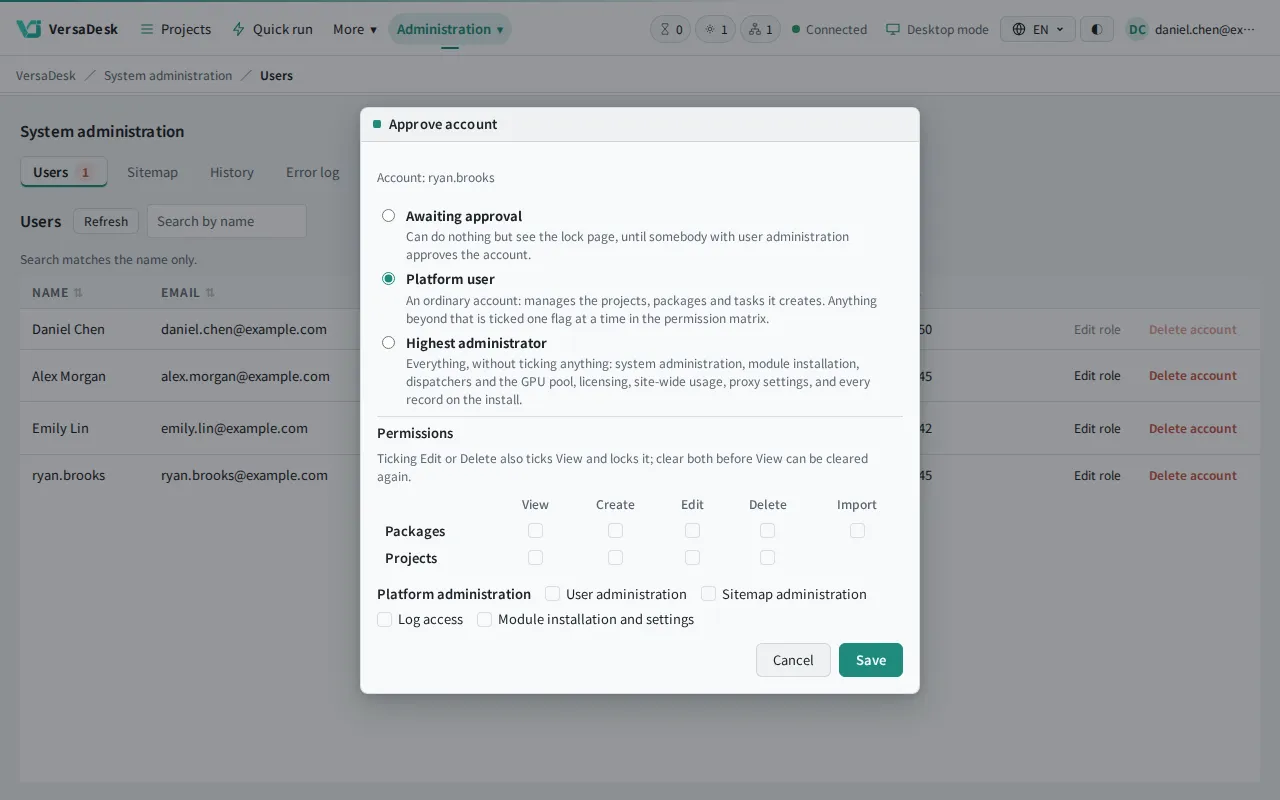Go to System administration breadcrumb
The height and width of the screenshot is (800, 1280).
click(168, 75)
